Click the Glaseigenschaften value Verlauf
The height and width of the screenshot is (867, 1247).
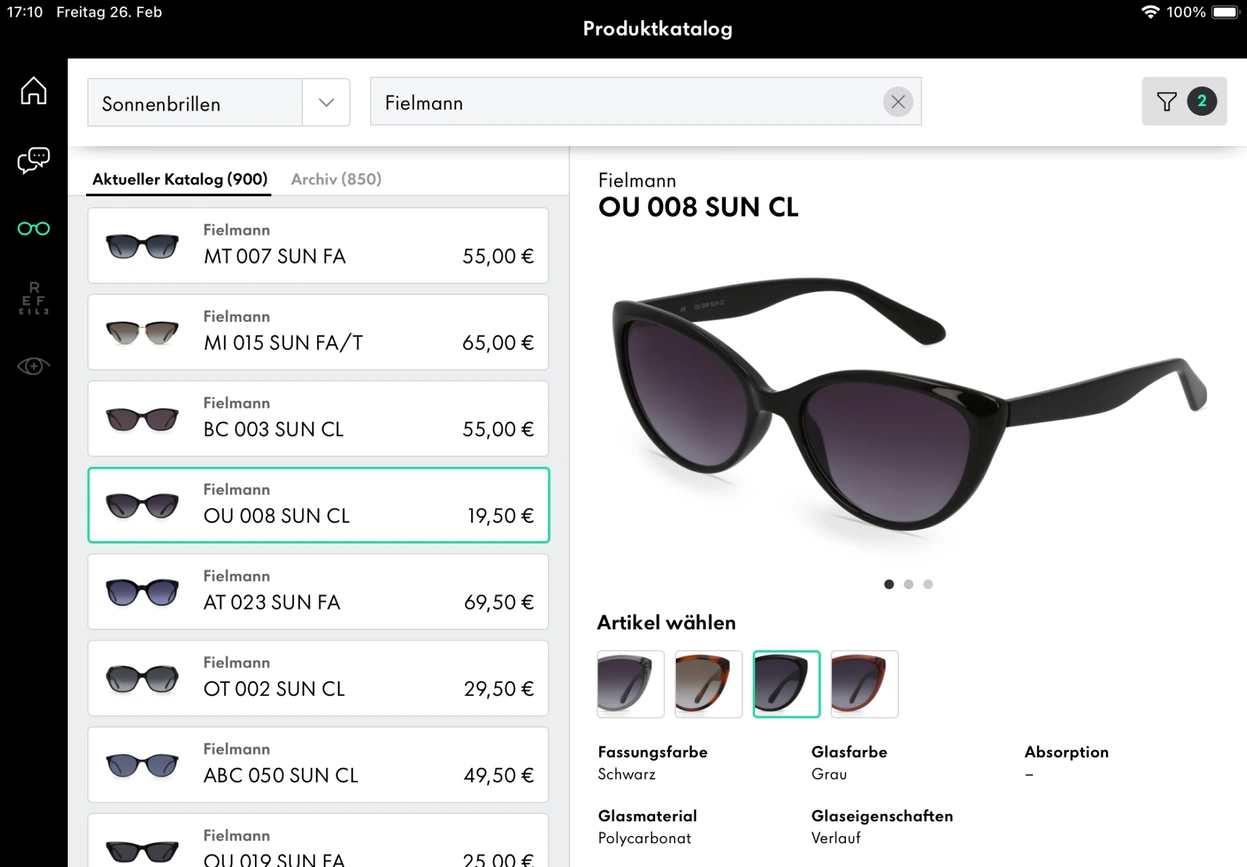tap(836, 838)
